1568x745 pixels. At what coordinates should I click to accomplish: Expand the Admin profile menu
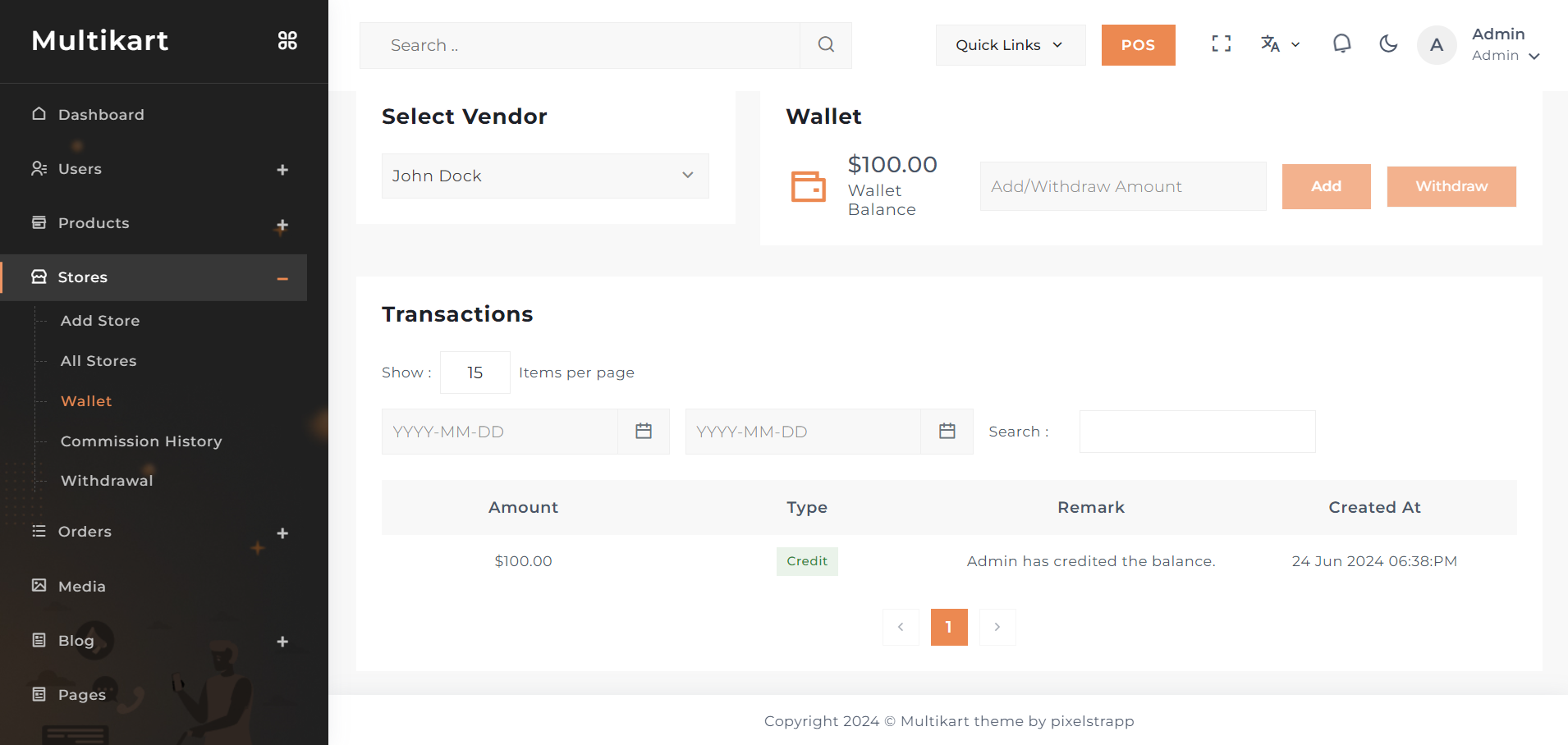(x=1506, y=45)
